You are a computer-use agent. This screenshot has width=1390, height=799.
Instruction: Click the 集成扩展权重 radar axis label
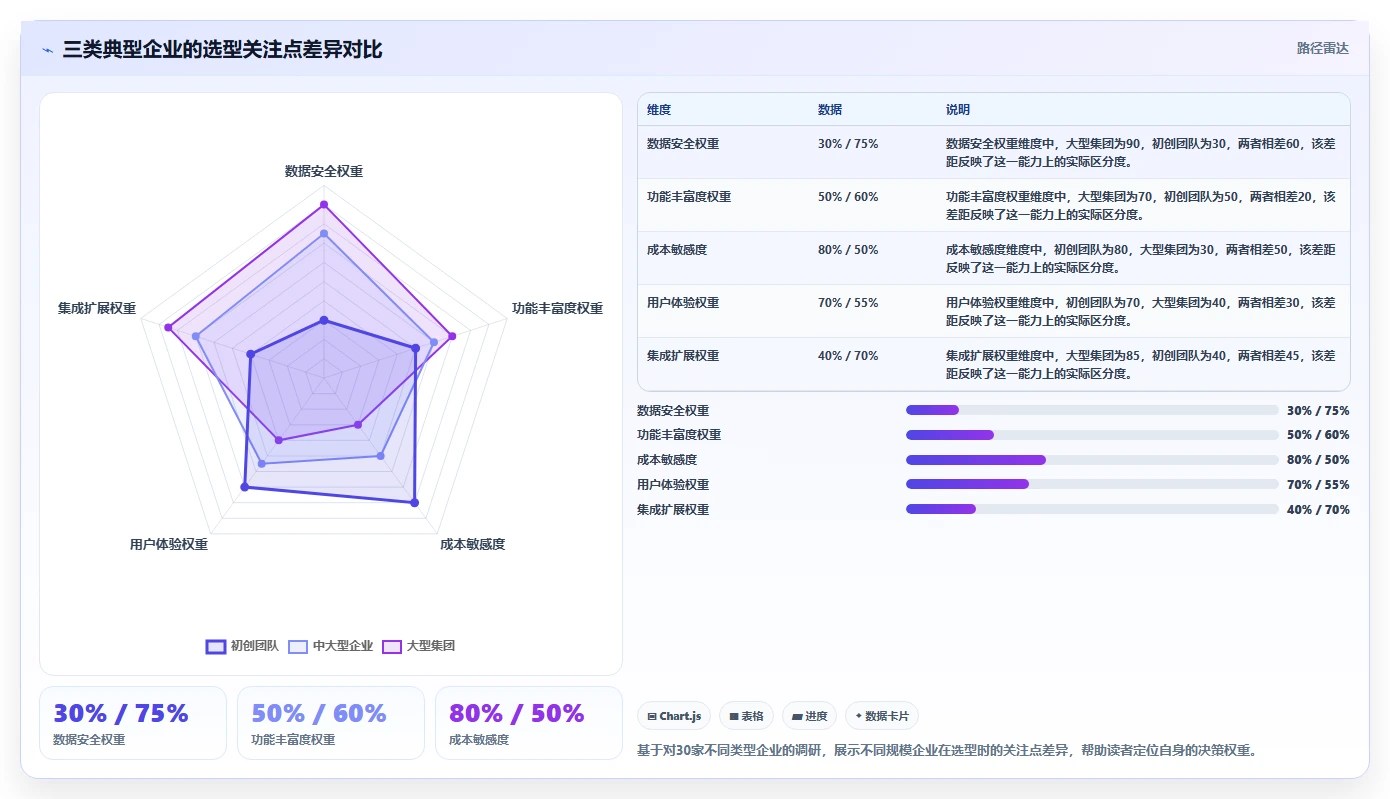click(x=97, y=309)
